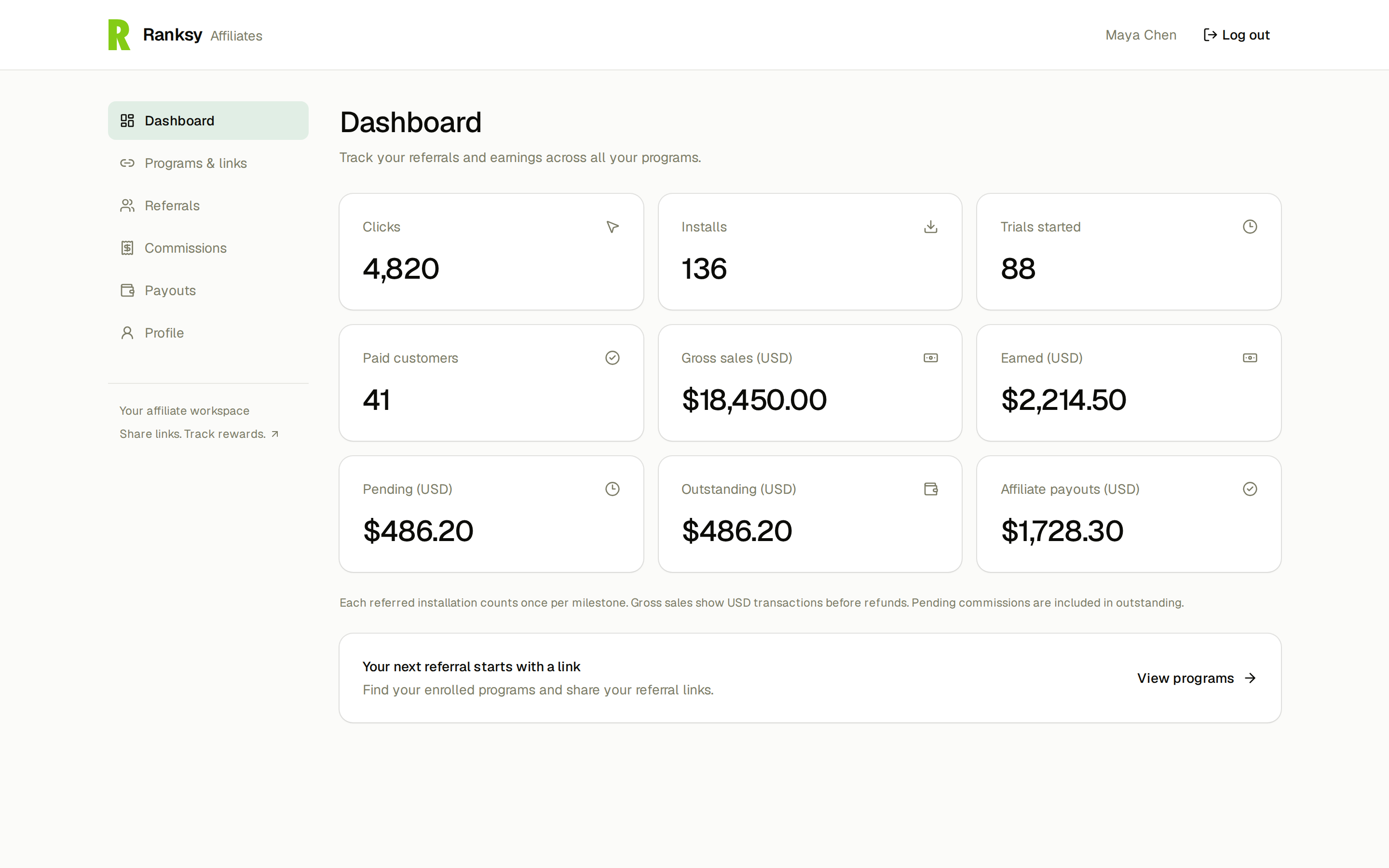Click the wallet icon on Outstanding card

pyautogui.click(x=931, y=489)
